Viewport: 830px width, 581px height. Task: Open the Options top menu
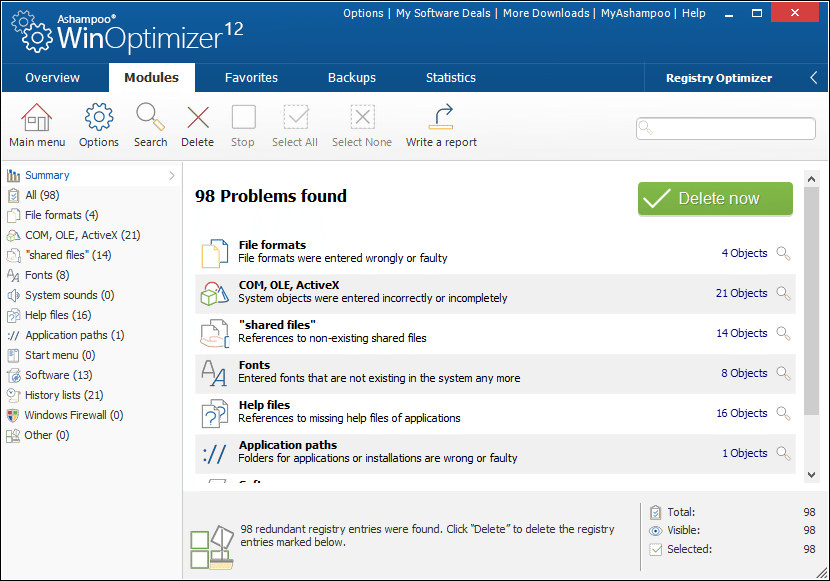coord(363,13)
